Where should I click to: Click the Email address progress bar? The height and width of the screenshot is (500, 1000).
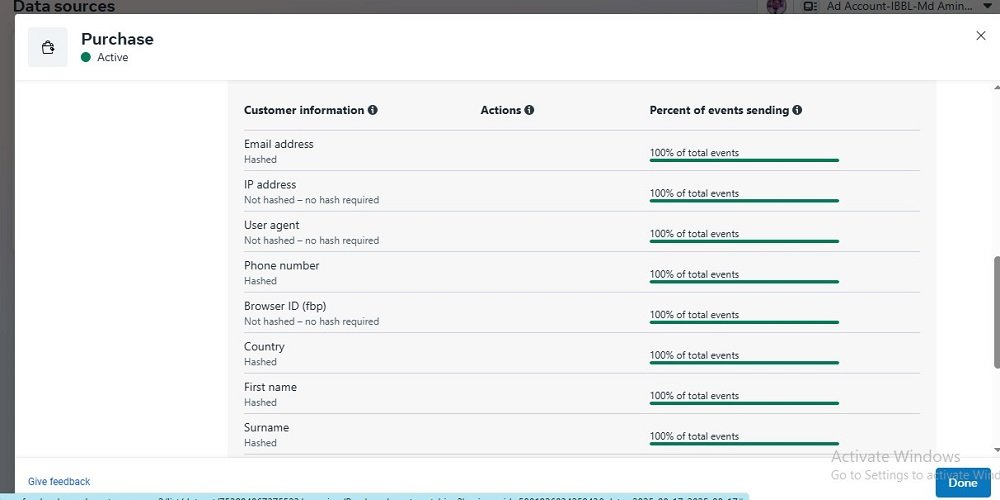coord(744,160)
